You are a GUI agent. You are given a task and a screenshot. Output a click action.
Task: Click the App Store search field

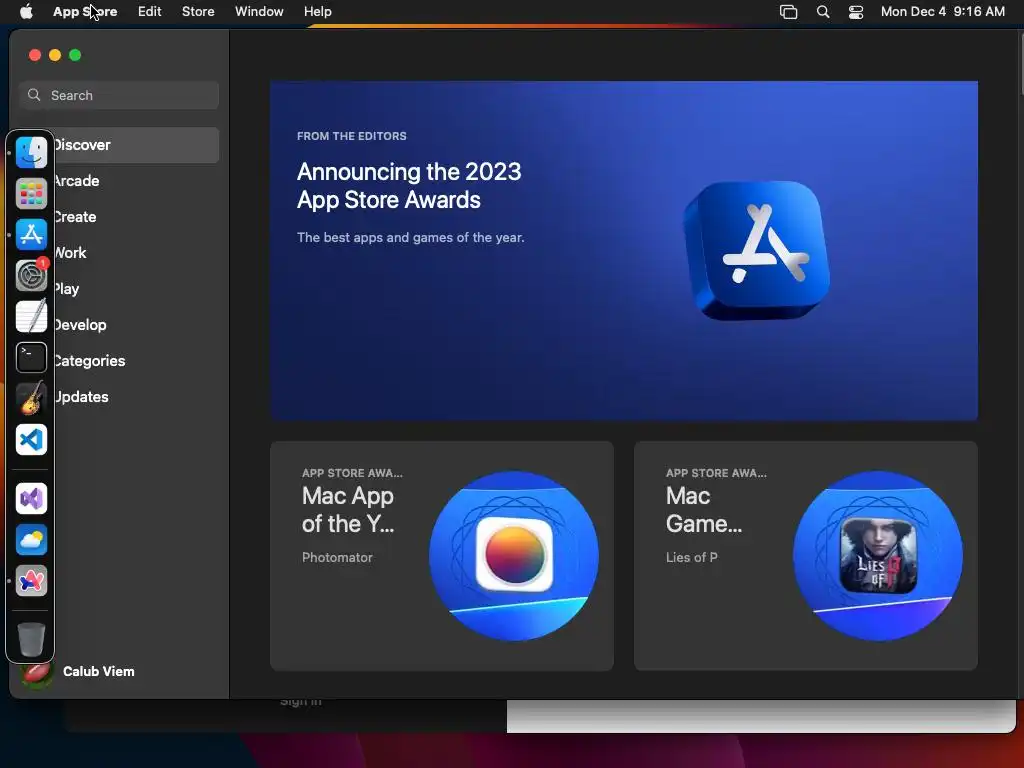click(x=119, y=95)
